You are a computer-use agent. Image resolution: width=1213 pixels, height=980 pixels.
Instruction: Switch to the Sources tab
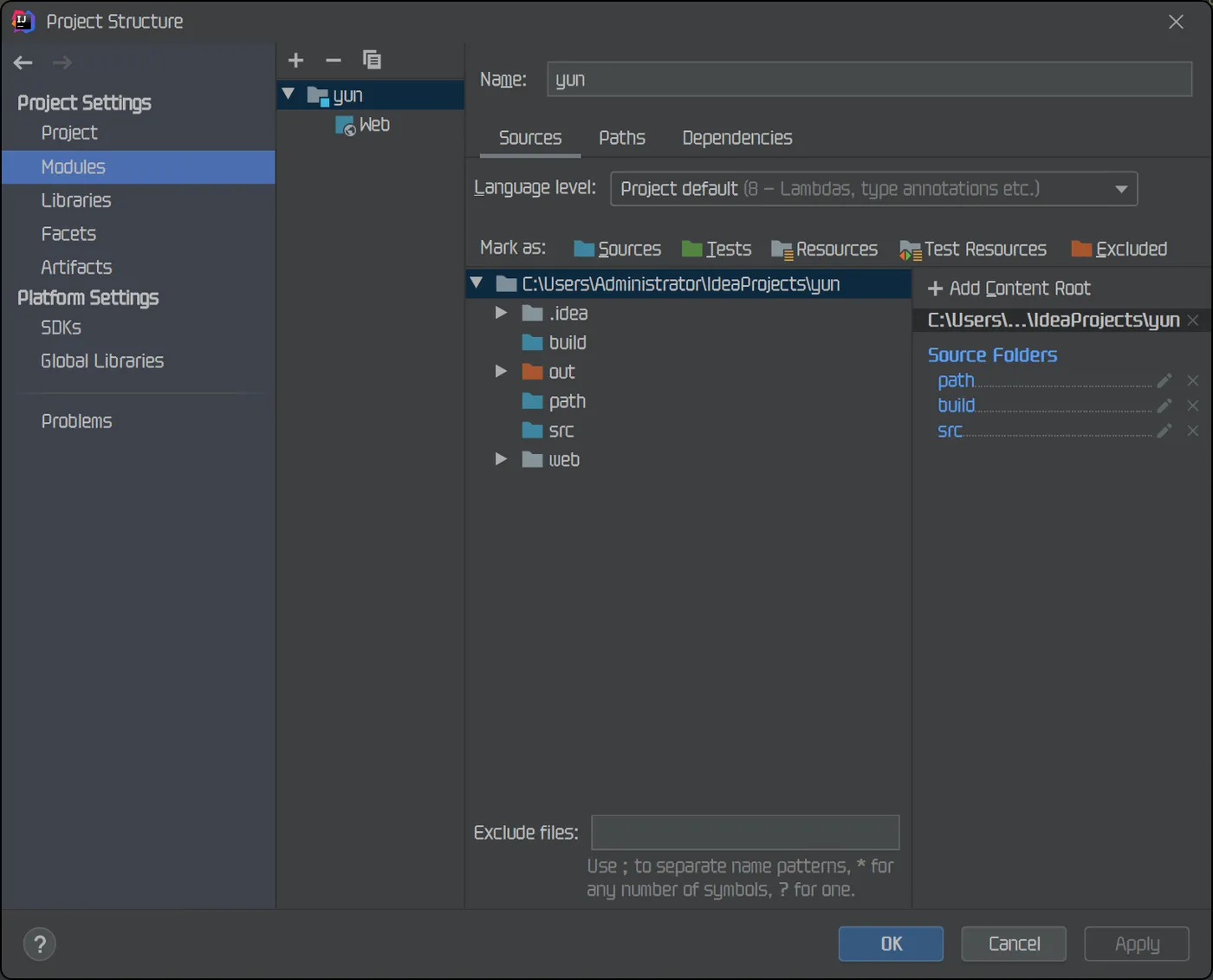click(530, 138)
